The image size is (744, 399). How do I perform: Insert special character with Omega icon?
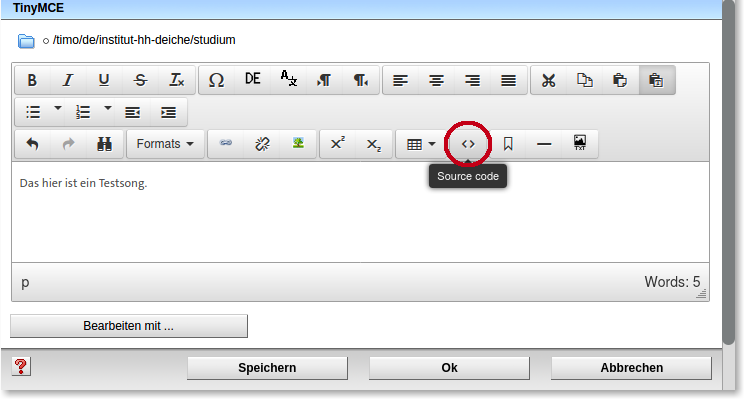coord(216,80)
